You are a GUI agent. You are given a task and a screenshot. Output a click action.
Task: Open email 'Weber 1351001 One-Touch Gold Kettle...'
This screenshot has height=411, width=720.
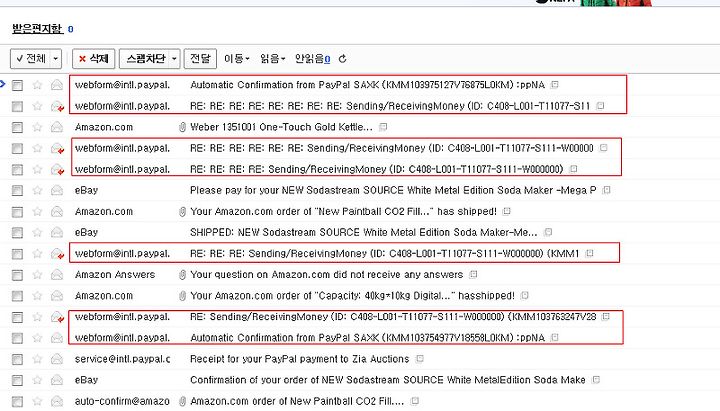[x=281, y=127]
